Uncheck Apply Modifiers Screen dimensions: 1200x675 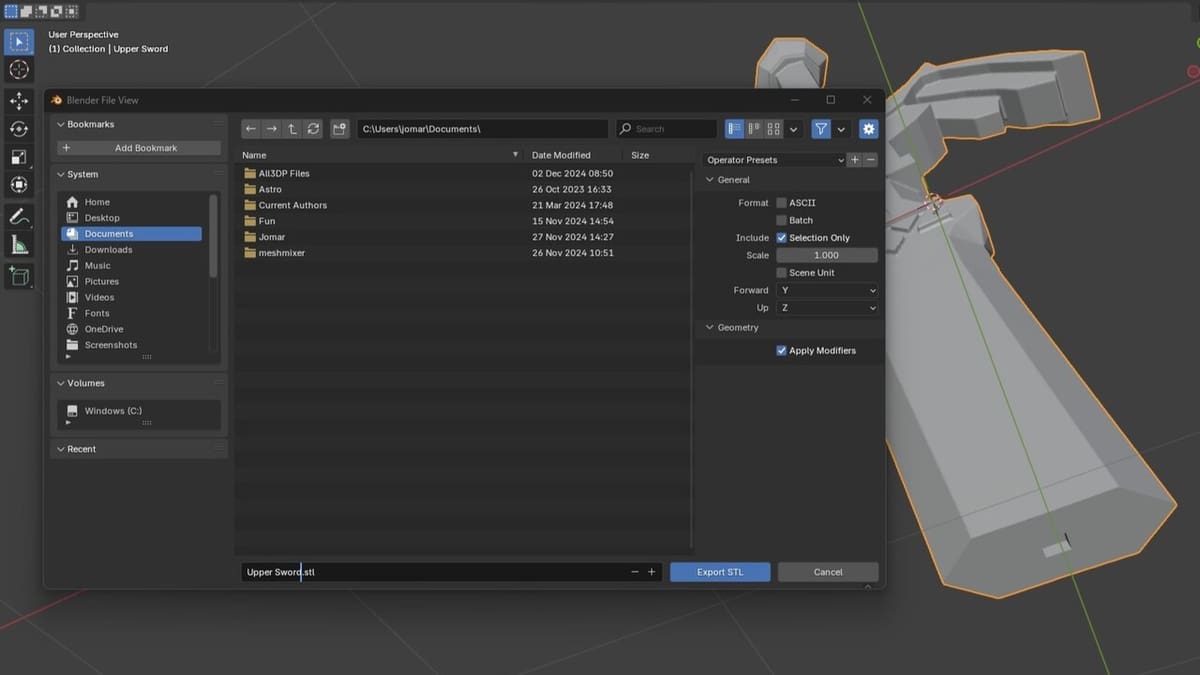[x=781, y=351]
